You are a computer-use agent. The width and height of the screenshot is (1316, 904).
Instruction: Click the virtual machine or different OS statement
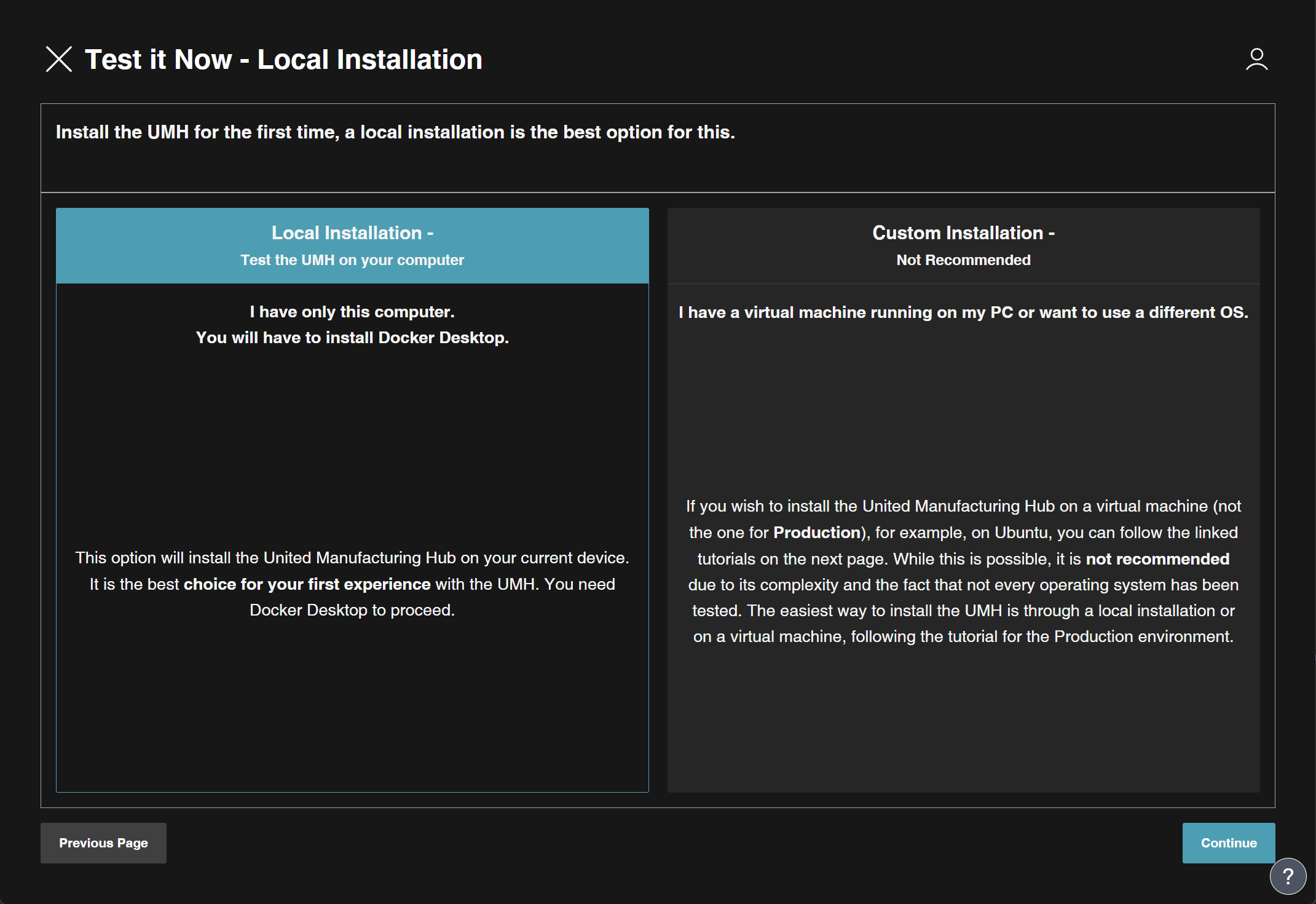[x=963, y=312]
